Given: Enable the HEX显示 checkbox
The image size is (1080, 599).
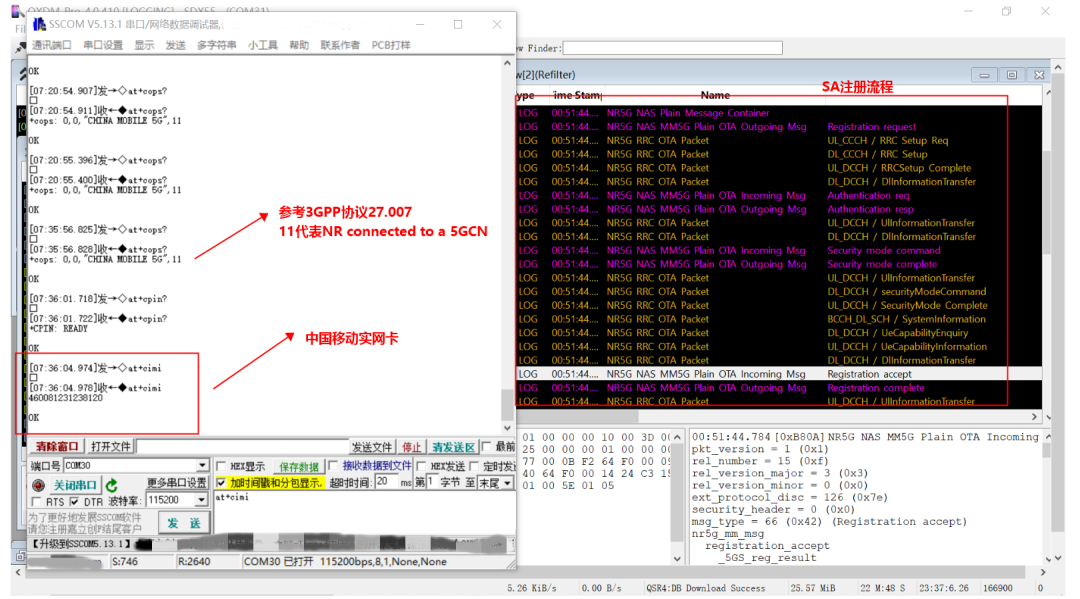Looking at the screenshot, I should pyautogui.click(x=221, y=467).
